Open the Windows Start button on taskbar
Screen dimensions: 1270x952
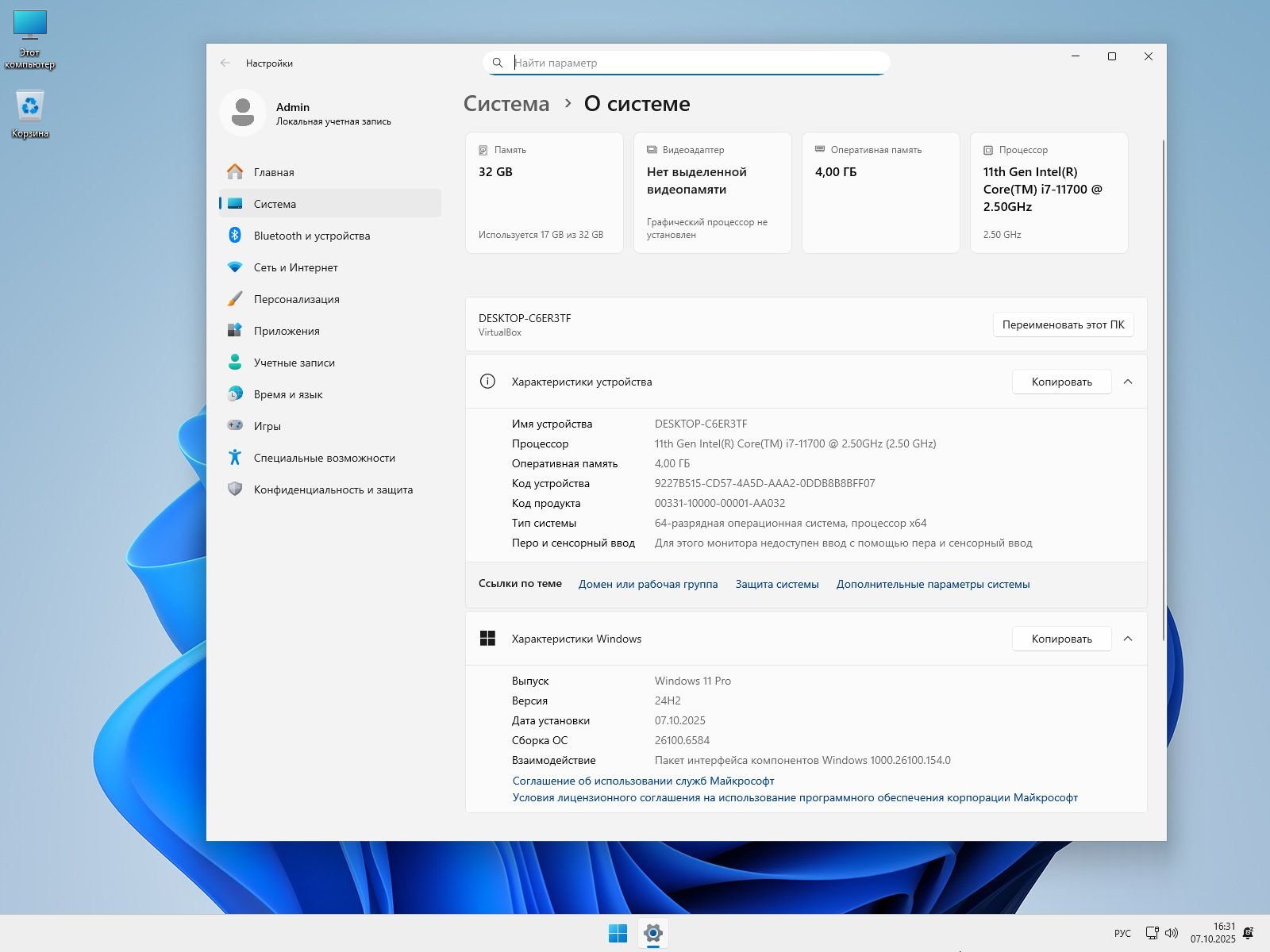click(x=618, y=933)
